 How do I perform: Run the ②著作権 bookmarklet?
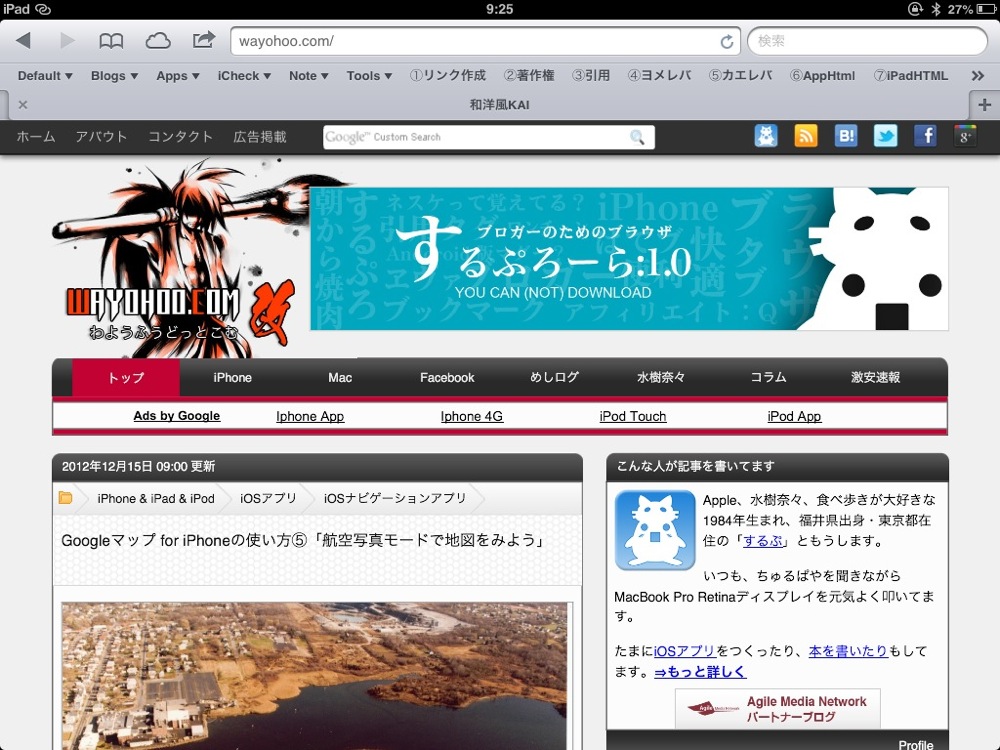click(529, 76)
